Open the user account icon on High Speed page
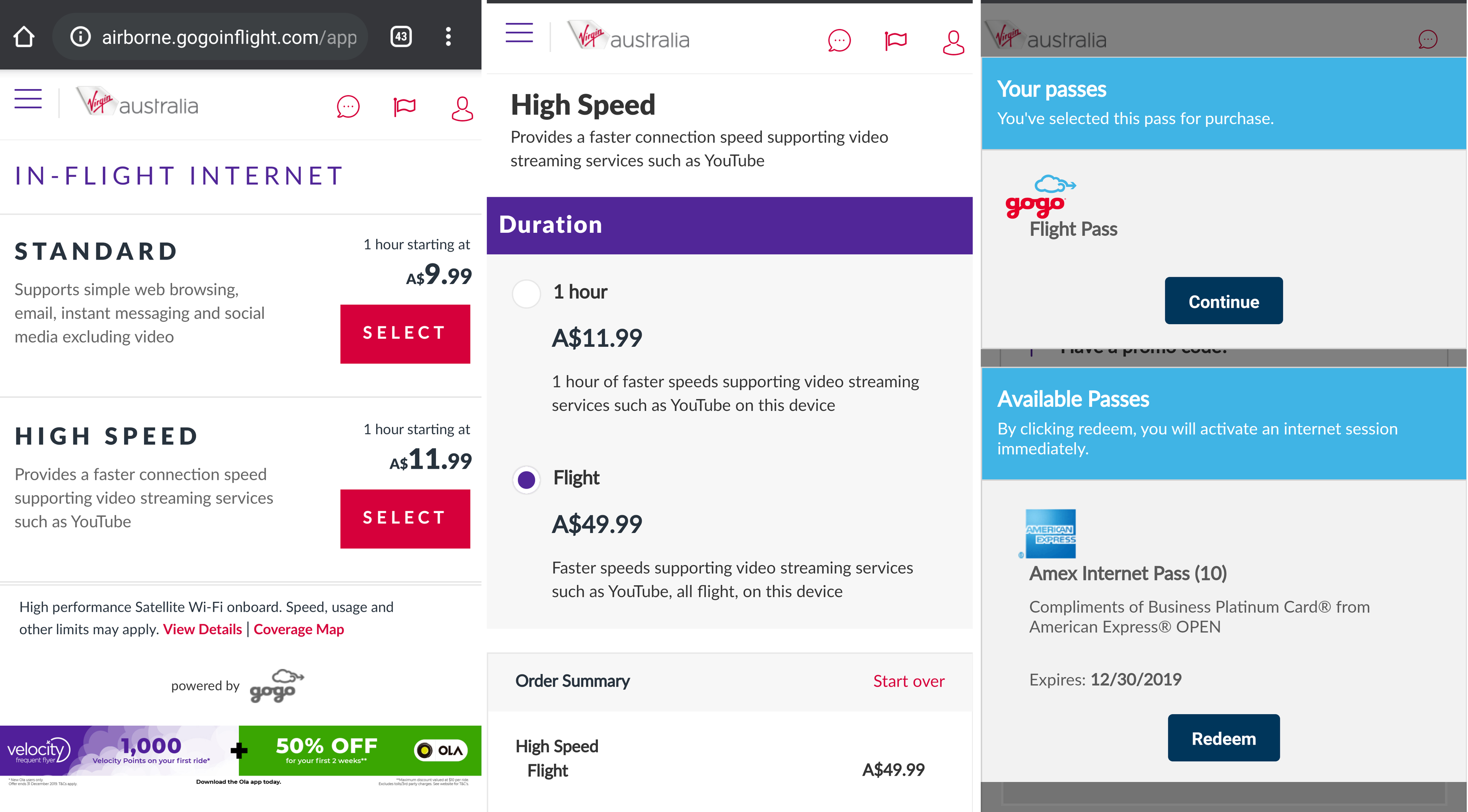The width and height of the screenshot is (1468, 812). [x=953, y=42]
